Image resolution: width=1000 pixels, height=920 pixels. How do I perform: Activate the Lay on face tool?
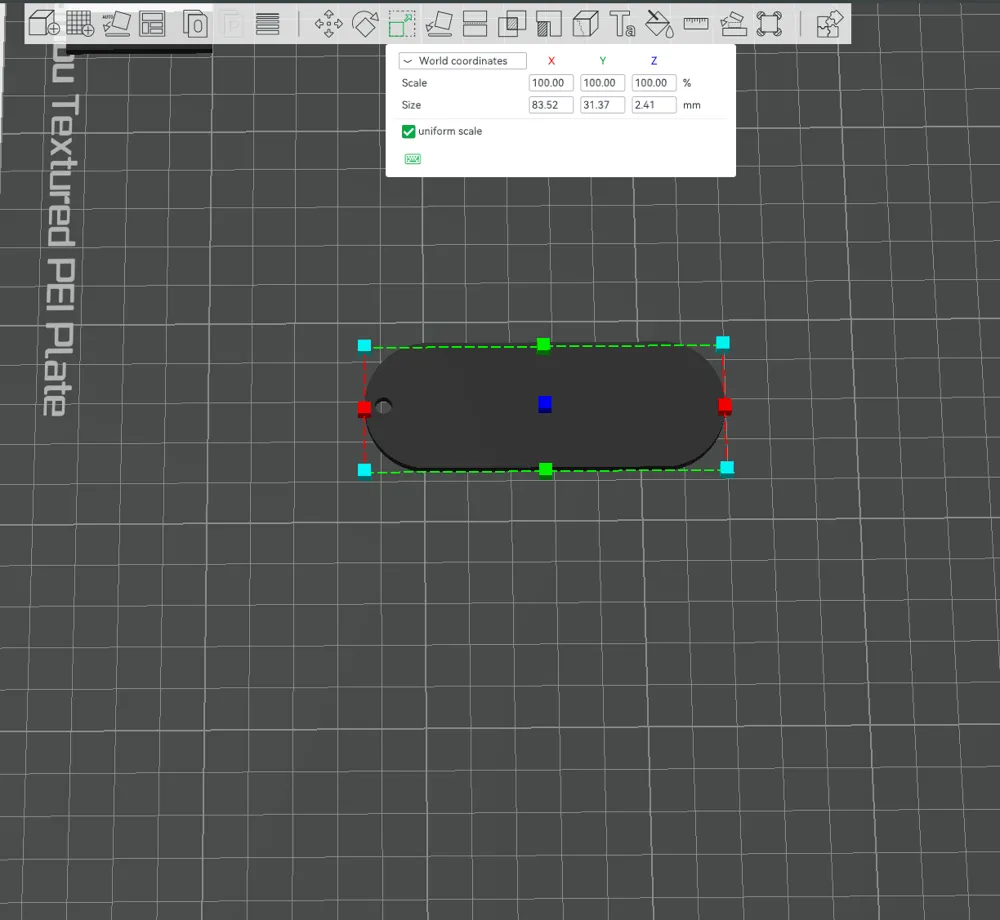pyautogui.click(x=439, y=24)
